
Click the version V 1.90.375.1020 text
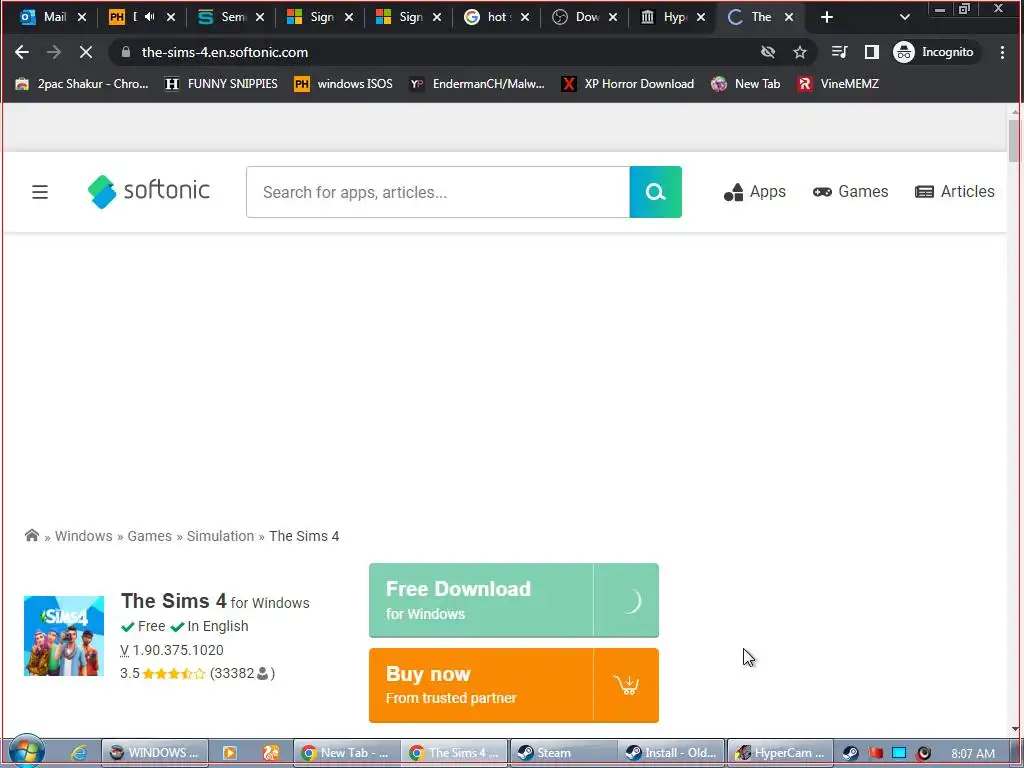[172, 650]
